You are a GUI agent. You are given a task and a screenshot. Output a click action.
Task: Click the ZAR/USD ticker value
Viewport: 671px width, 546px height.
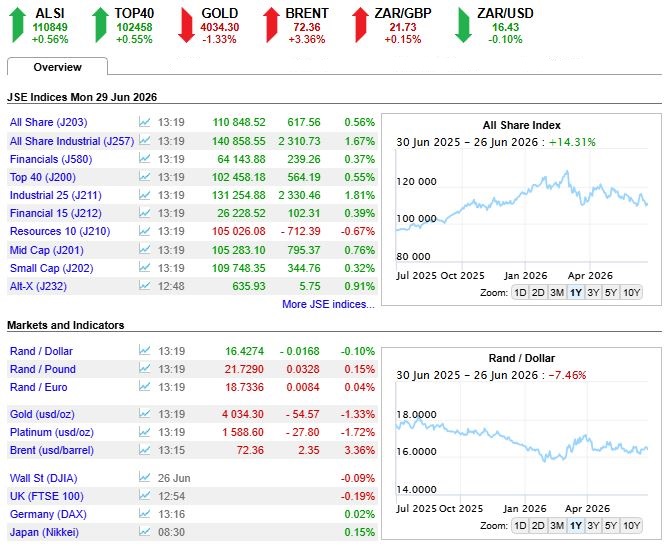click(505, 27)
